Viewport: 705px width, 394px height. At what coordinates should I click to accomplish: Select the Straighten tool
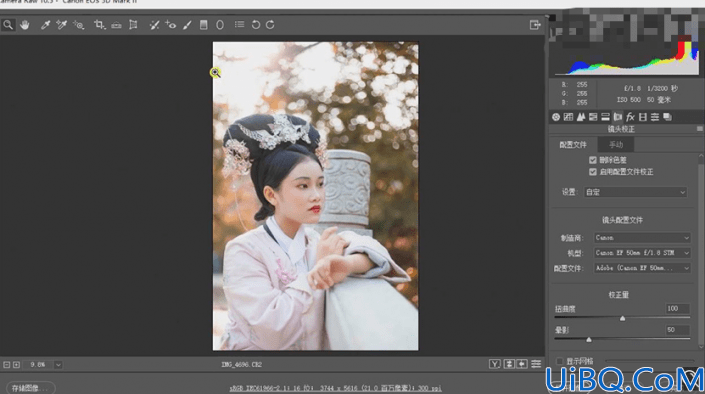[x=116, y=25]
